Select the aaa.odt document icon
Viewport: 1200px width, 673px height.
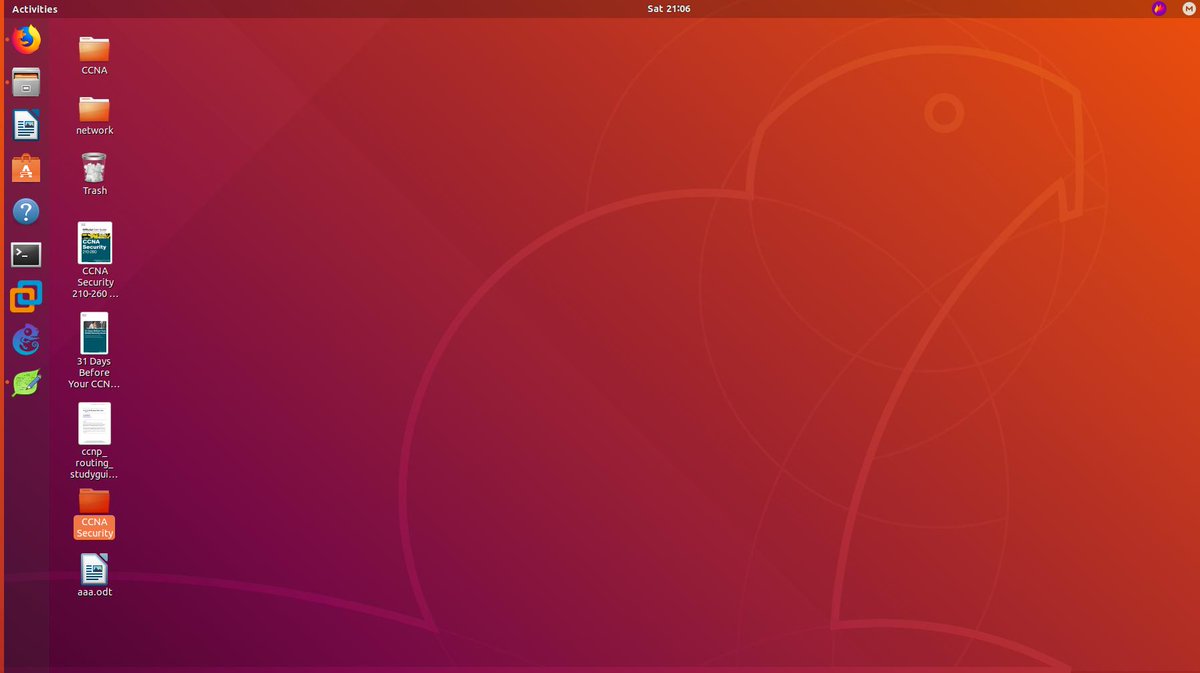pyautogui.click(x=94, y=569)
